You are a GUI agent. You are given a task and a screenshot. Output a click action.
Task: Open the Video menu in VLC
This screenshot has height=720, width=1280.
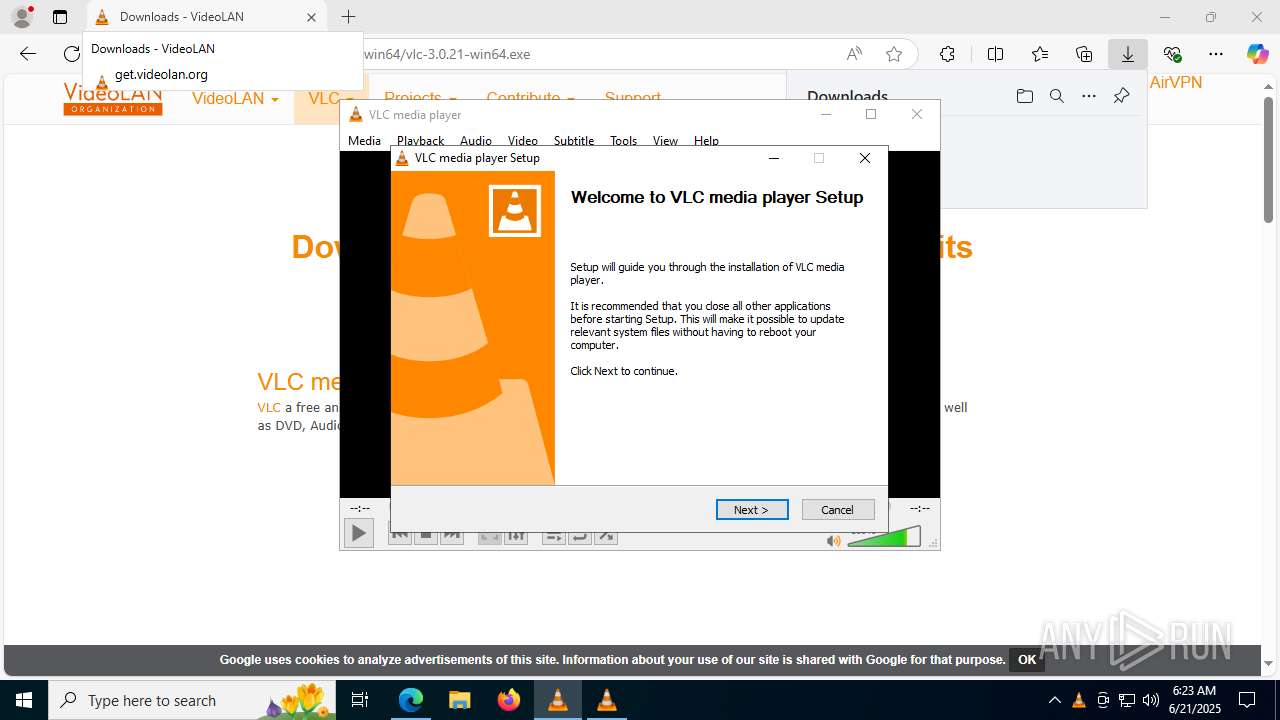tap(522, 141)
